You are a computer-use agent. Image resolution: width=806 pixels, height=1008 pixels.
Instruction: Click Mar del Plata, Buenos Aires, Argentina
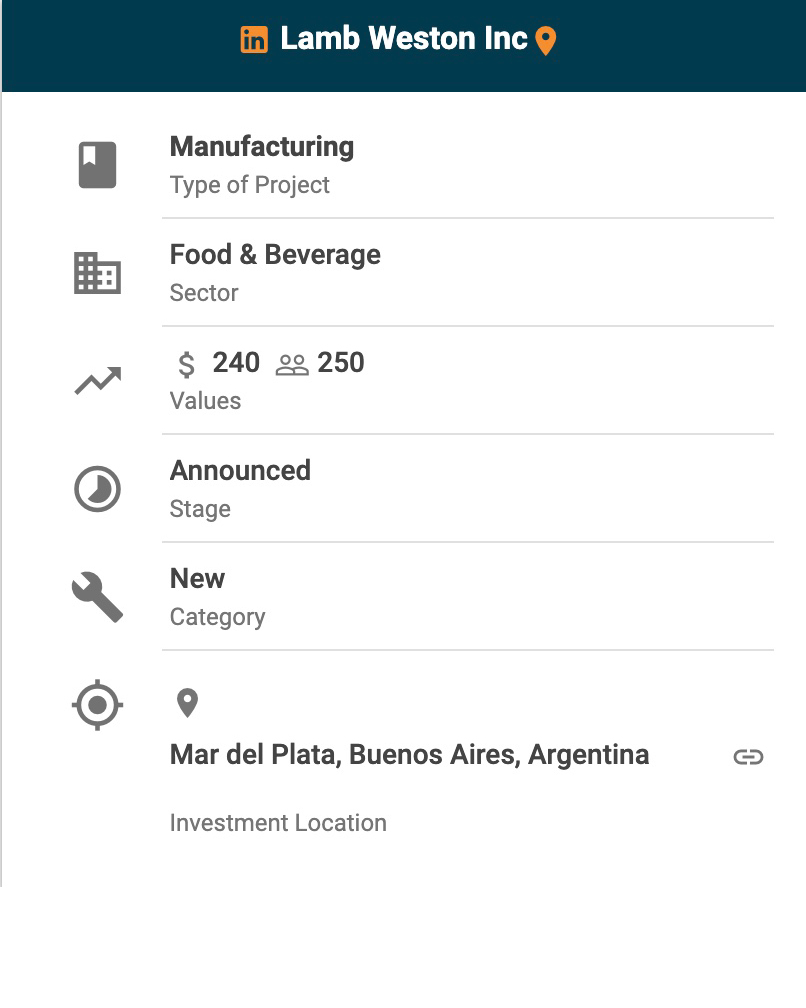pos(409,755)
